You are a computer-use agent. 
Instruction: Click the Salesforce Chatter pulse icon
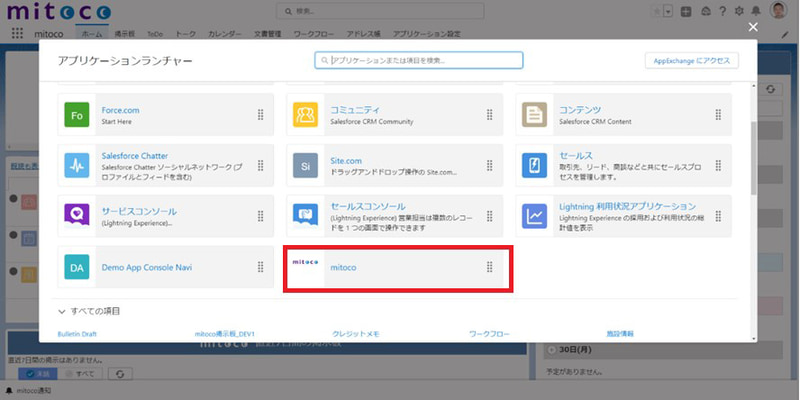[x=77, y=165]
